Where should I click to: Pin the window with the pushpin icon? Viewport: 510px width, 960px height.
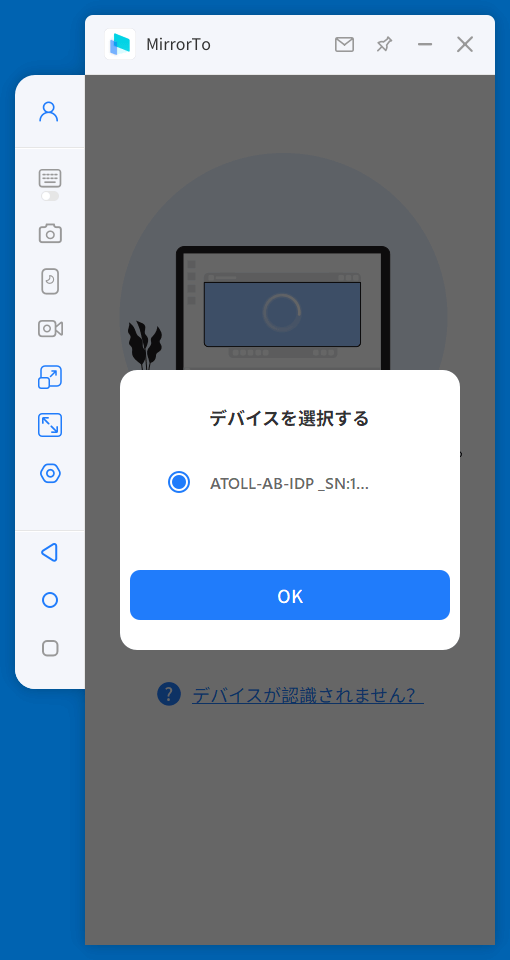click(x=384, y=44)
